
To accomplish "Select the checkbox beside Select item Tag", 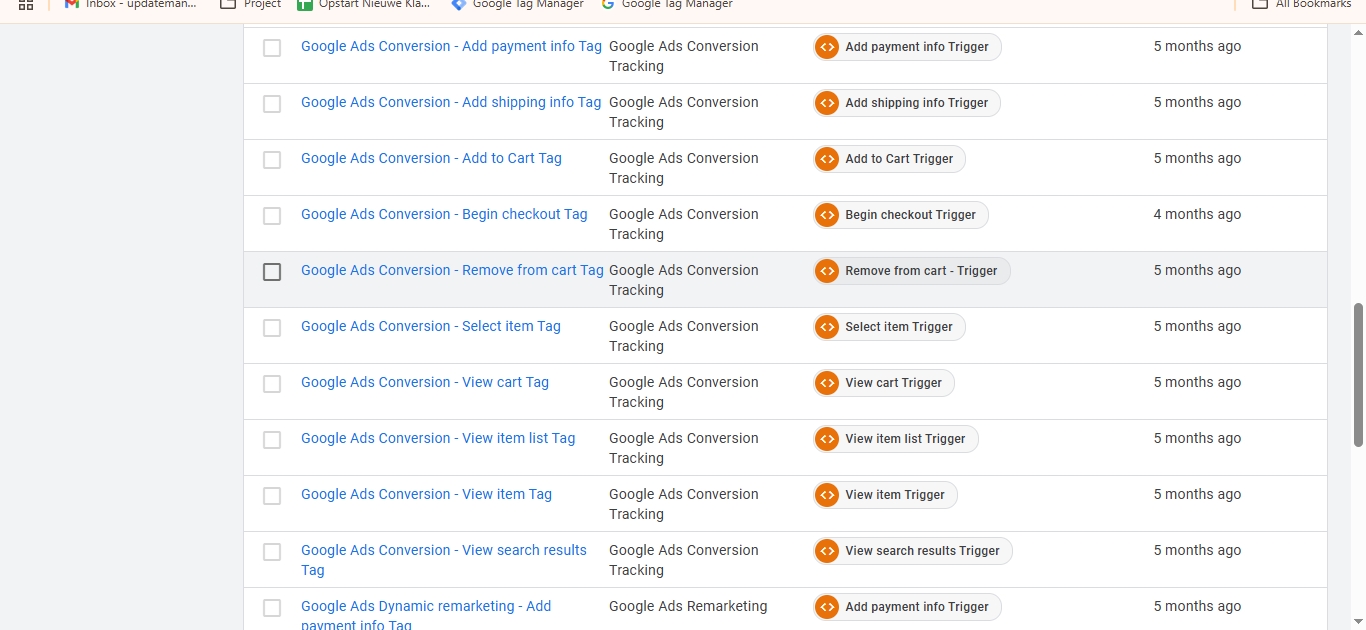I will coord(272,328).
